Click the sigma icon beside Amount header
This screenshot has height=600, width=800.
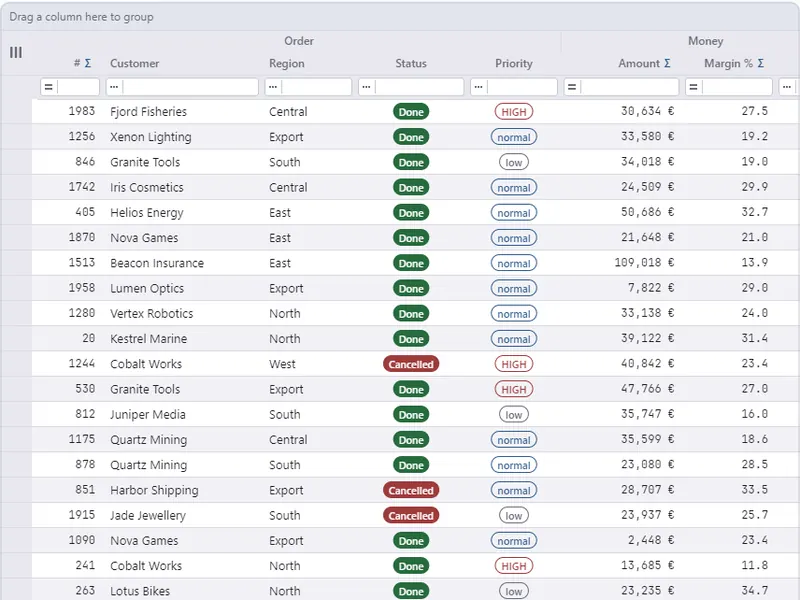pos(667,63)
